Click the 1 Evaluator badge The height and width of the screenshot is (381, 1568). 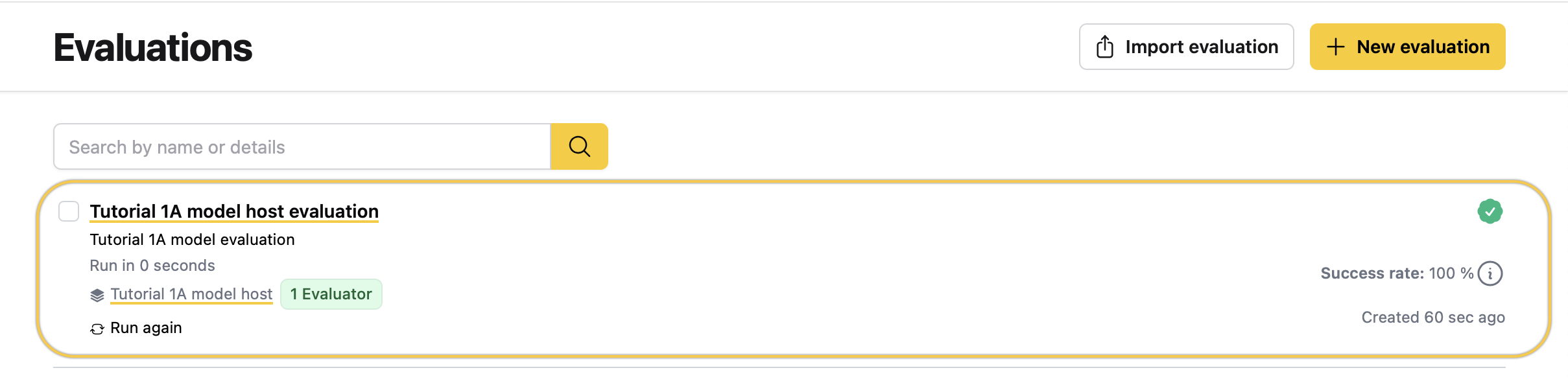[331, 294]
